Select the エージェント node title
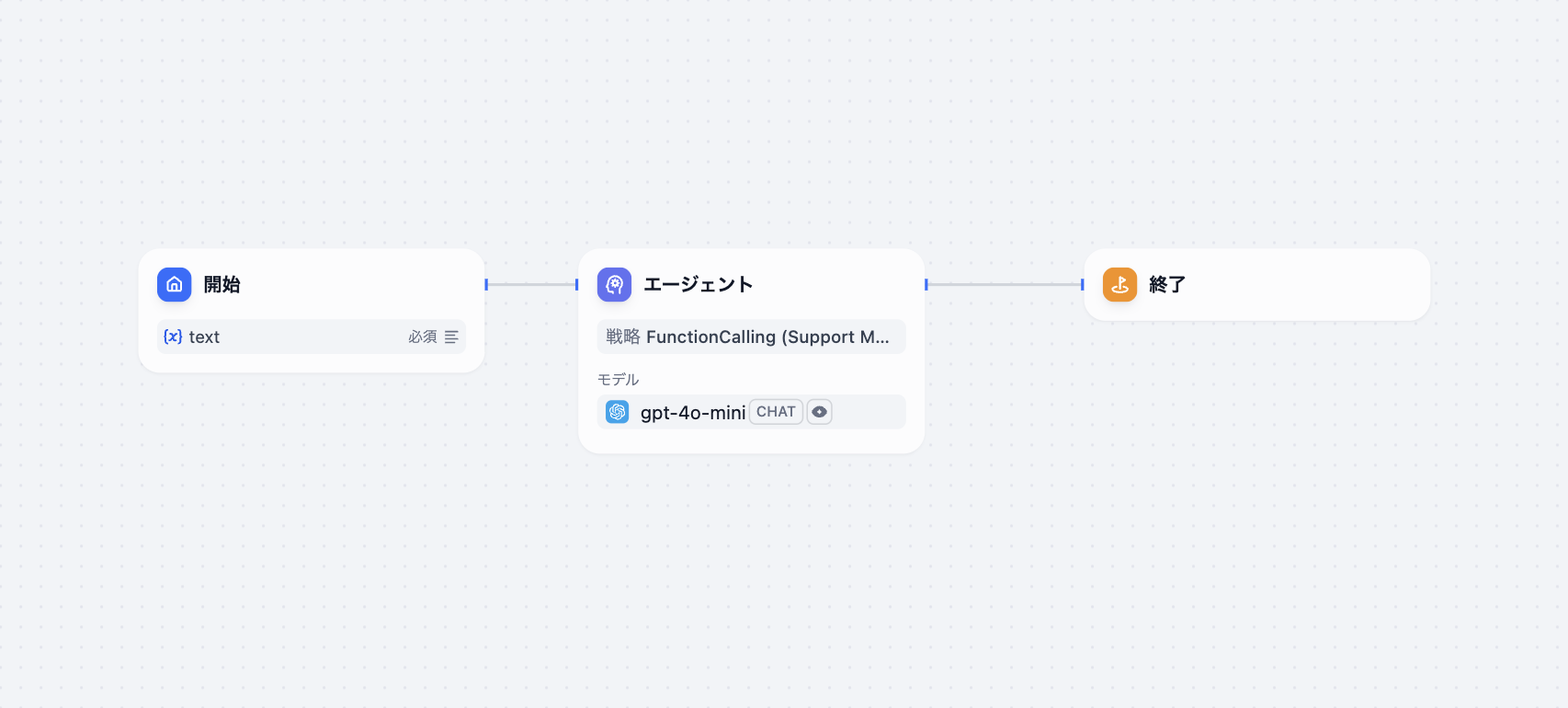The width and height of the screenshot is (1568, 708). click(698, 284)
